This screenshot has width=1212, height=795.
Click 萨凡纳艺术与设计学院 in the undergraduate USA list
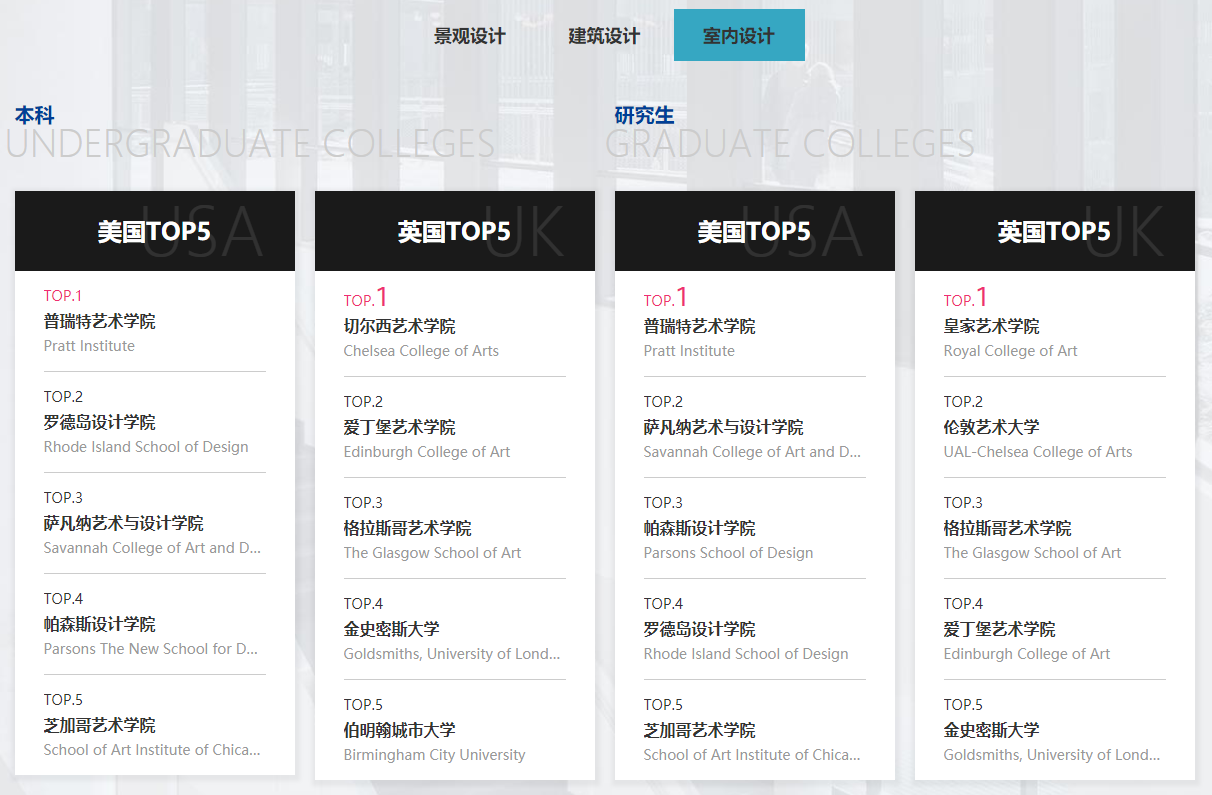coord(124,524)
